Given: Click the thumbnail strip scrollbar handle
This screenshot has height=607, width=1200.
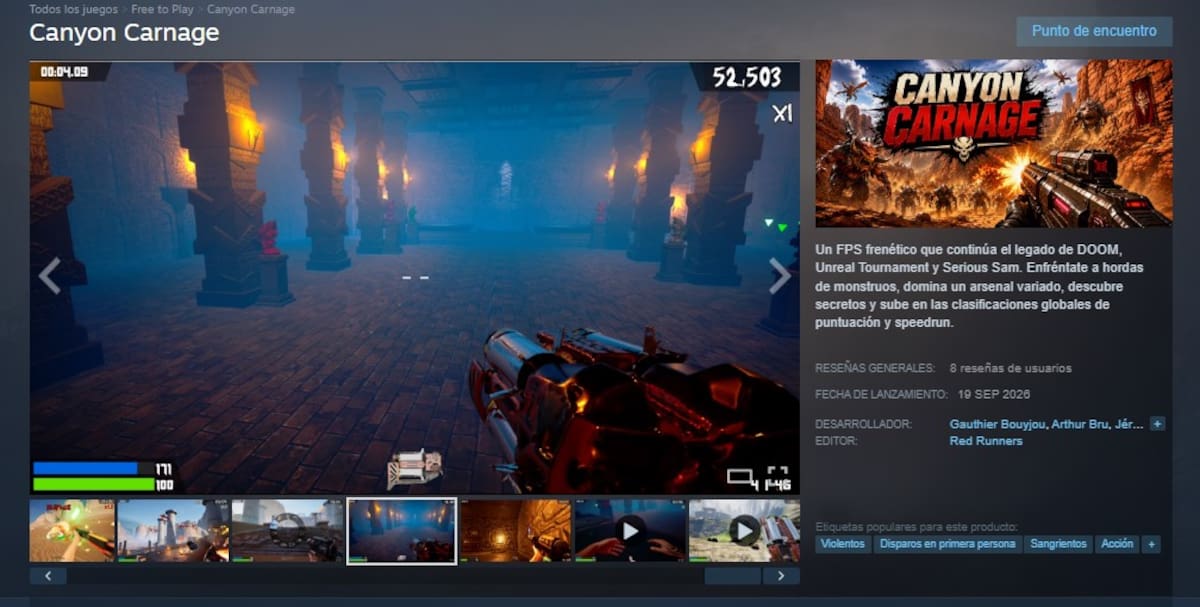Looking at the screenshot, I should click(x=733, y=576).
